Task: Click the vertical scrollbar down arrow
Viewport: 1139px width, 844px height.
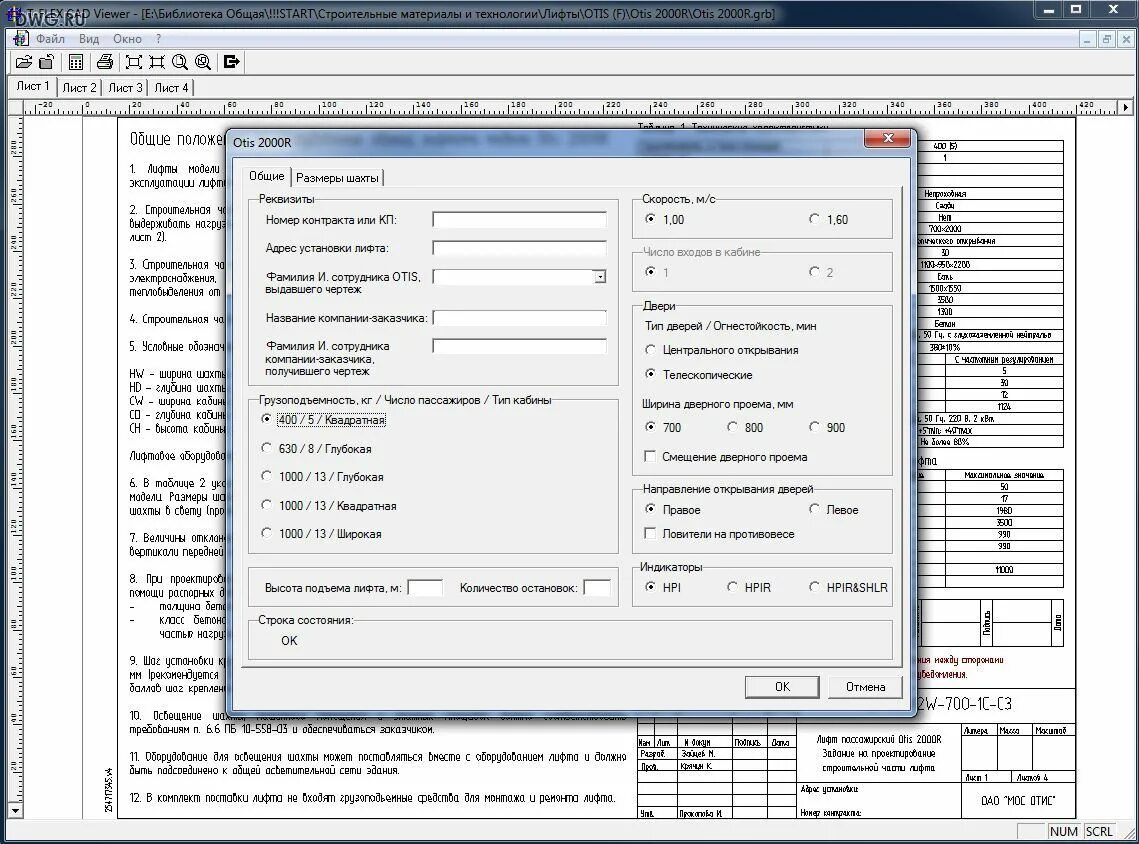Action: [x=15, y=809]
